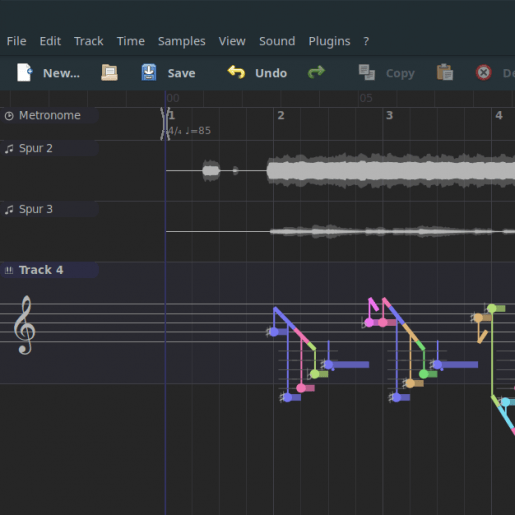Click the Copy icon
This screenshot has width=515, height=515.
[367, 72]
